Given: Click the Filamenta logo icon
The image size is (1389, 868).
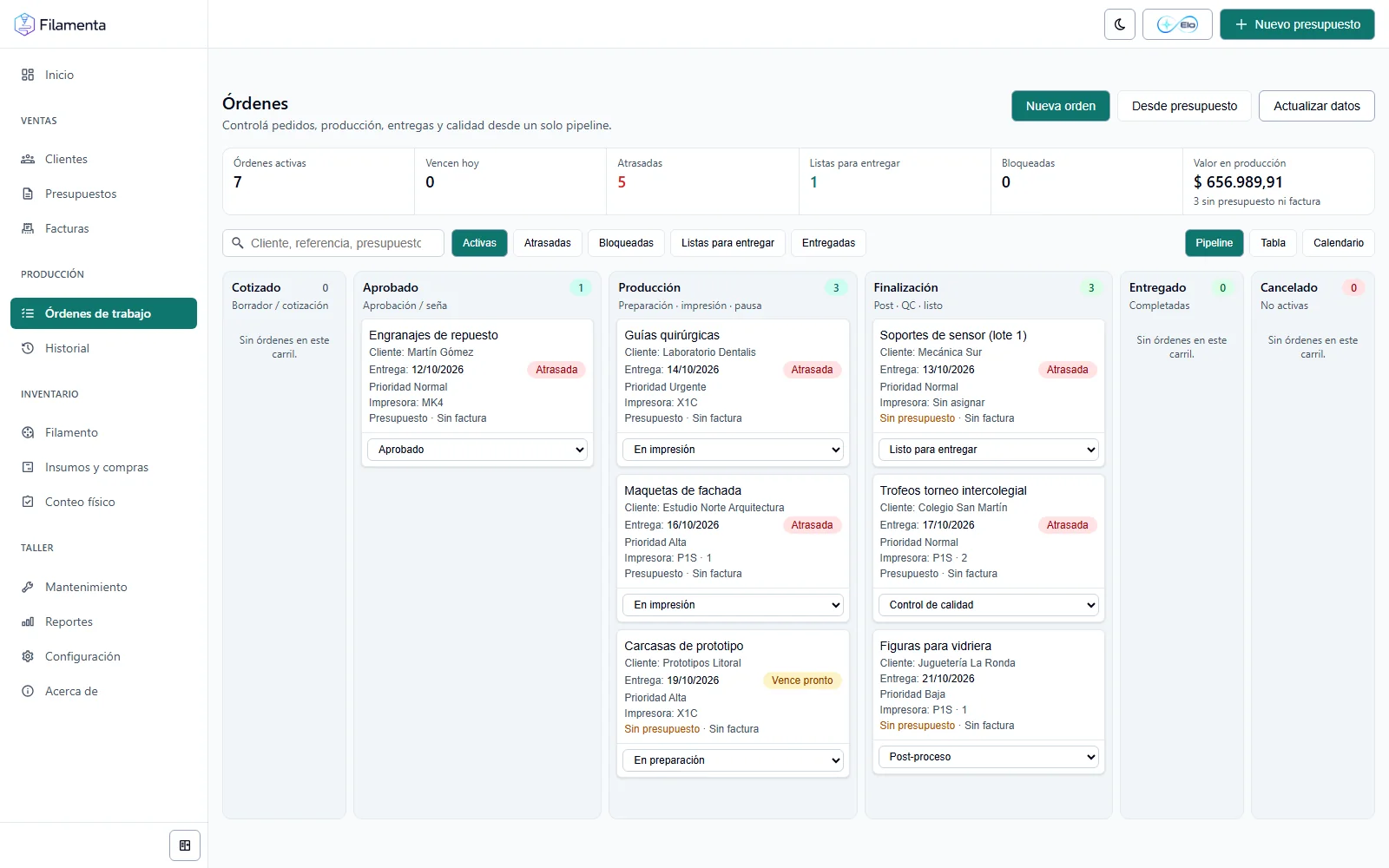Looking at the screenshot, I should coord(24,24).
